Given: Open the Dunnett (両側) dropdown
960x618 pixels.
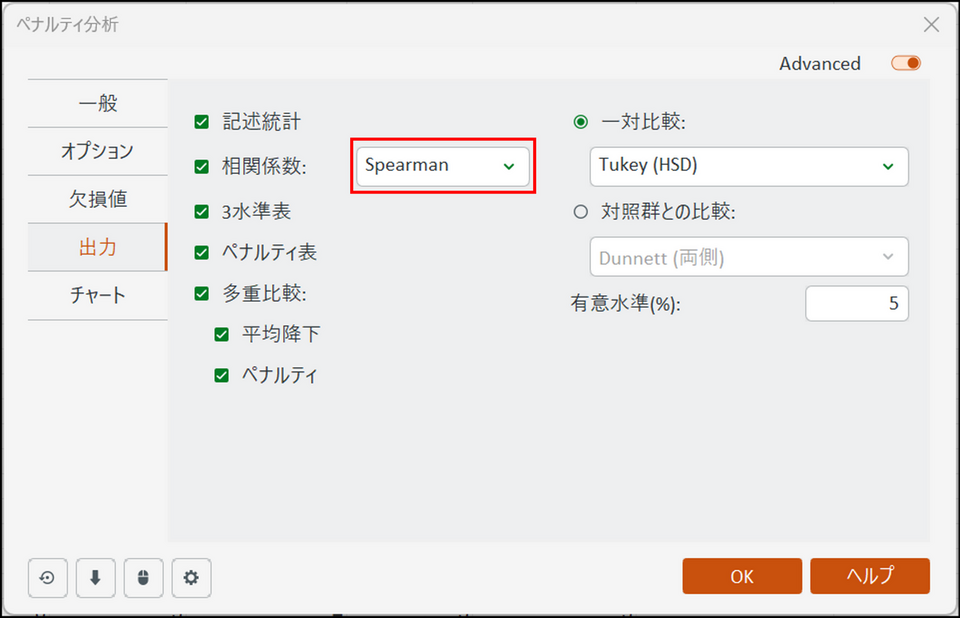Looking at the screenshot, I should (x=748, y=257).
